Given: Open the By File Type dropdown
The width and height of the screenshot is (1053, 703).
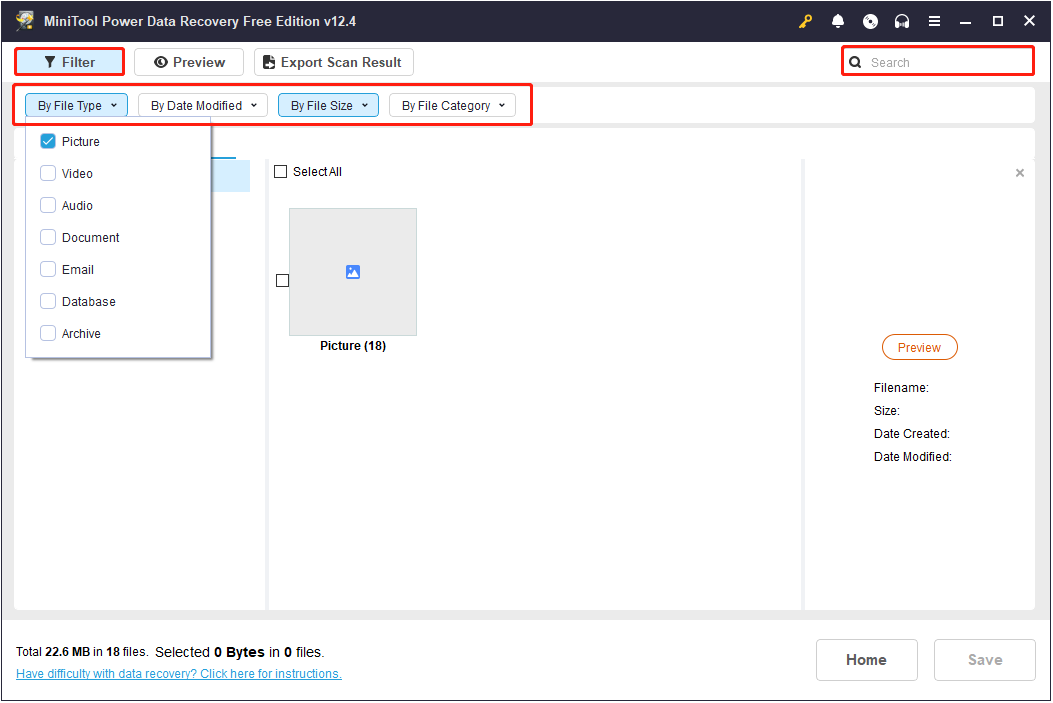Looking at the screenshot, I should [x=77, y=105].
